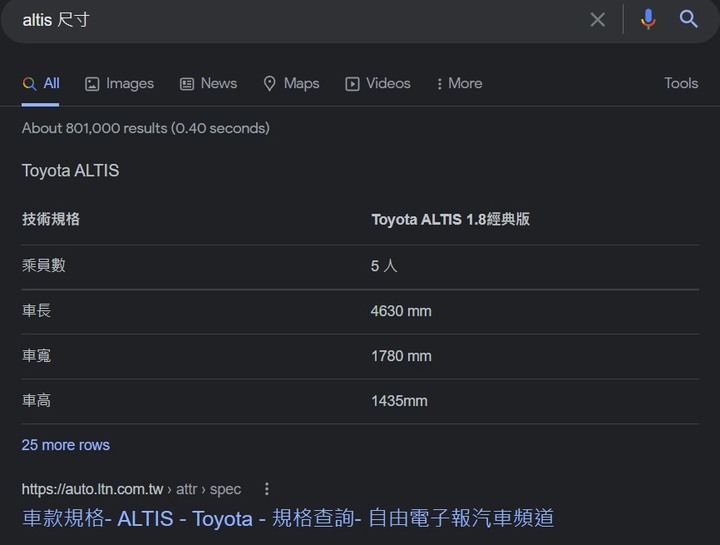720x545 pixels.
Task: Clear the search box with the X icon
Action: [597, 19]
